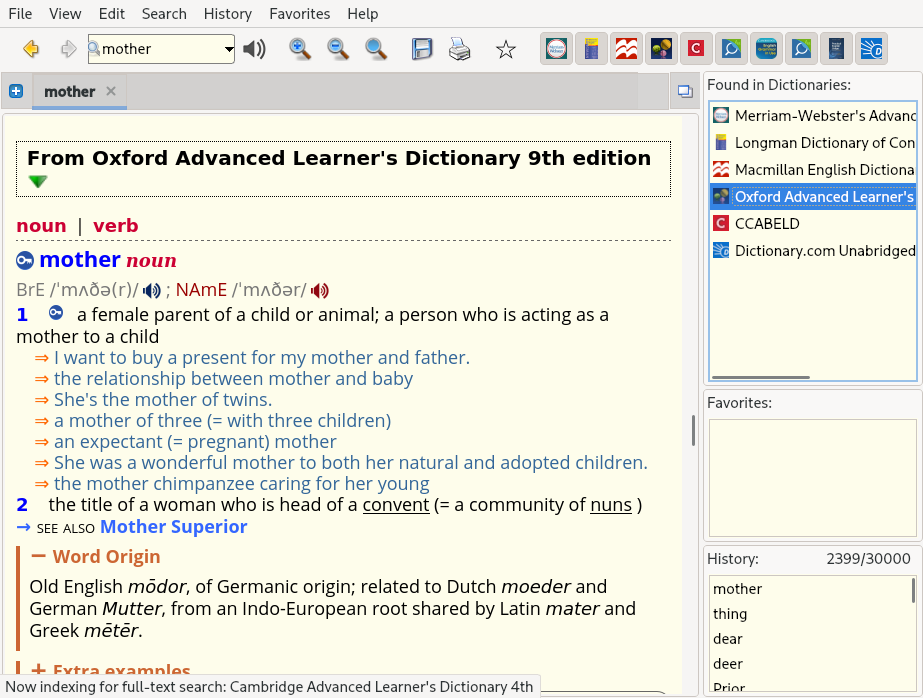Toggle Longman dictionary button in toolbar
Screen dimensions: 923x698
(x=592, y=49)
